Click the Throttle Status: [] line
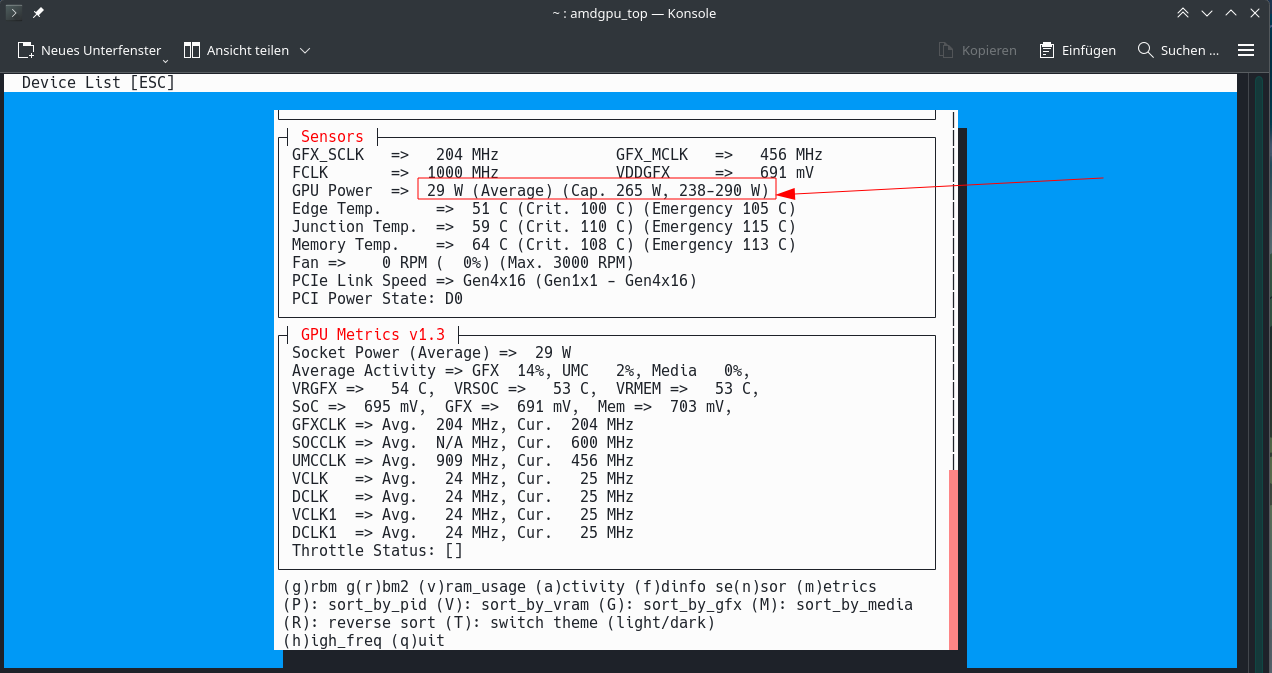The height and width of the screenshot is (673, 1272). [x=377, y=551]
